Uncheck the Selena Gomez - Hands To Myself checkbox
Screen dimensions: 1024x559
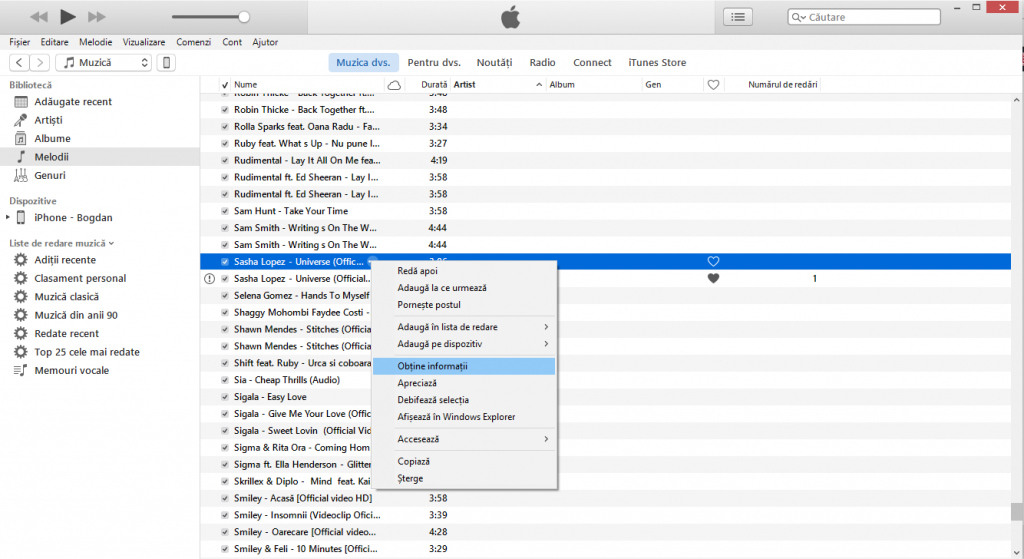[225, 296]
